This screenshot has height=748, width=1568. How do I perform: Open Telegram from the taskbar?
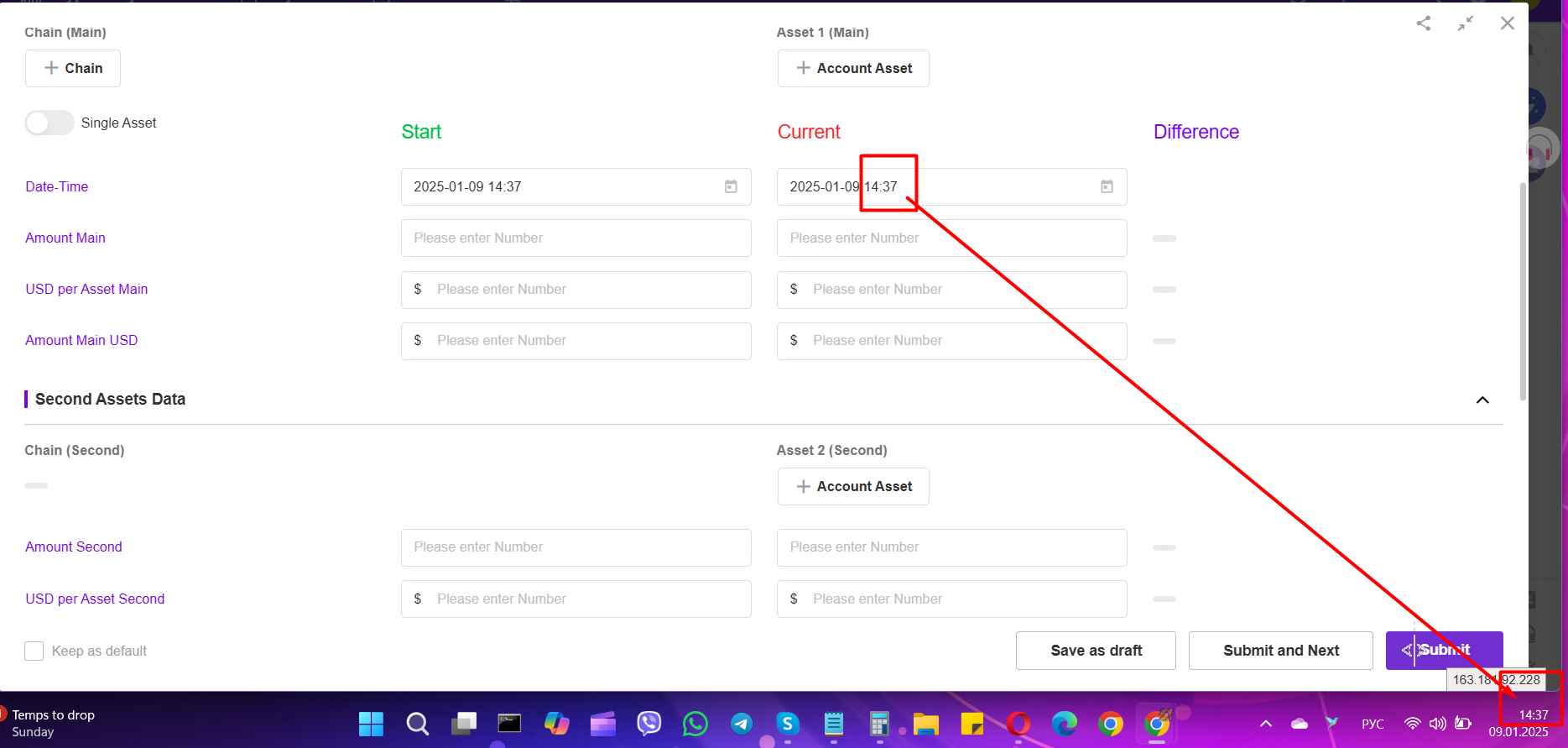point(741,724)
